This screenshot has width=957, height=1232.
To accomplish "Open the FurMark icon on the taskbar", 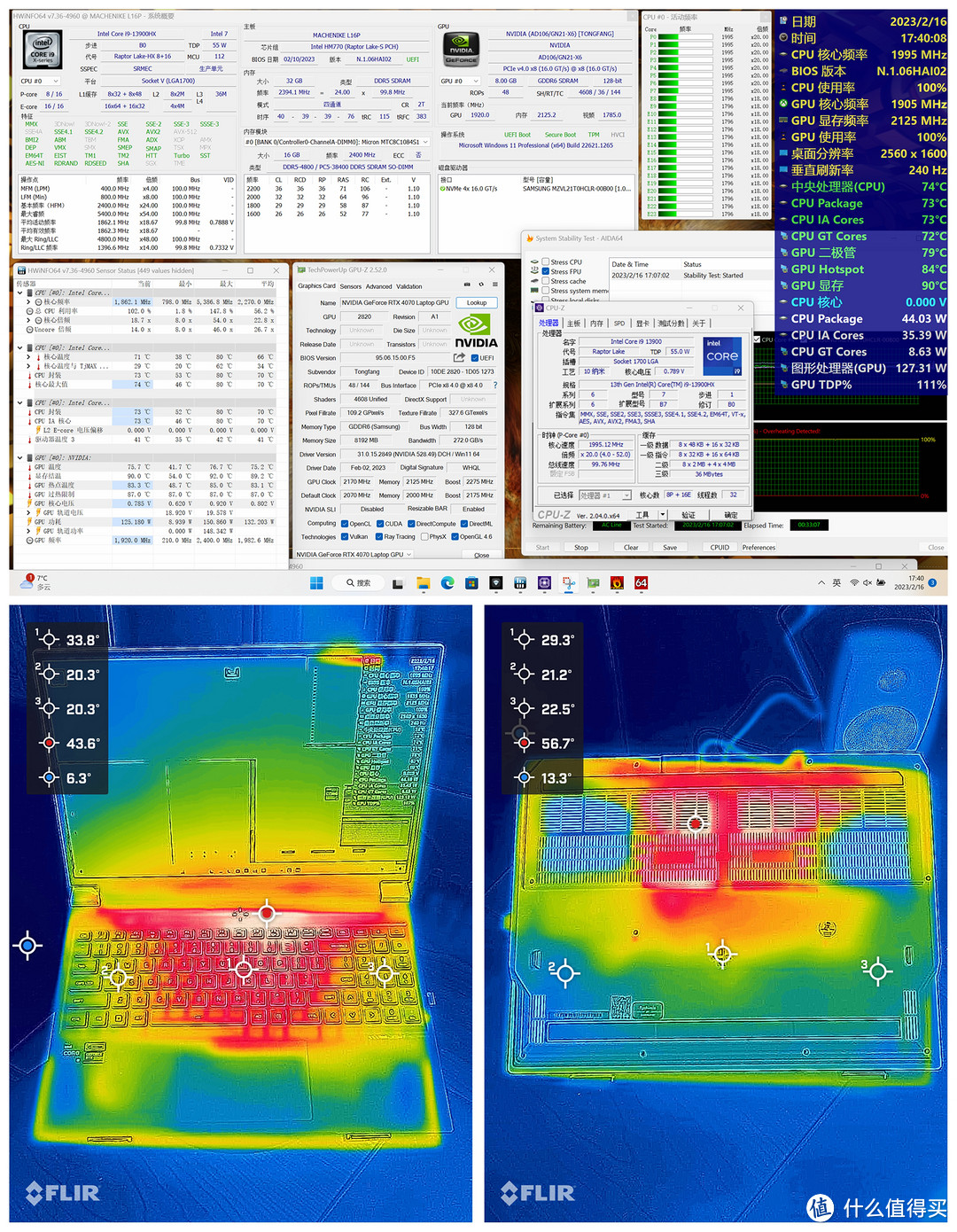I will tap(617, 583).
